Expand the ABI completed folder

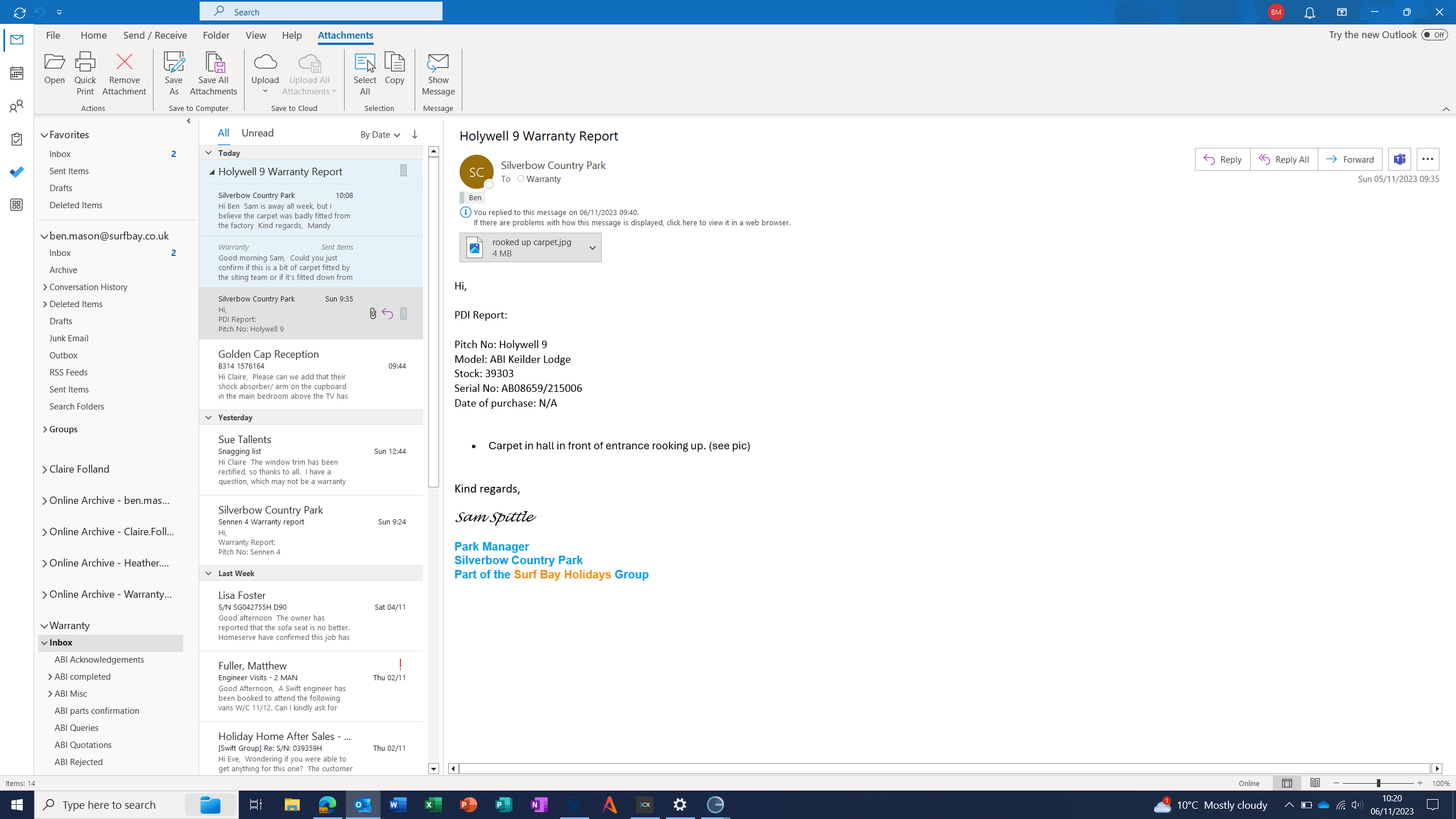click(50, 677)
